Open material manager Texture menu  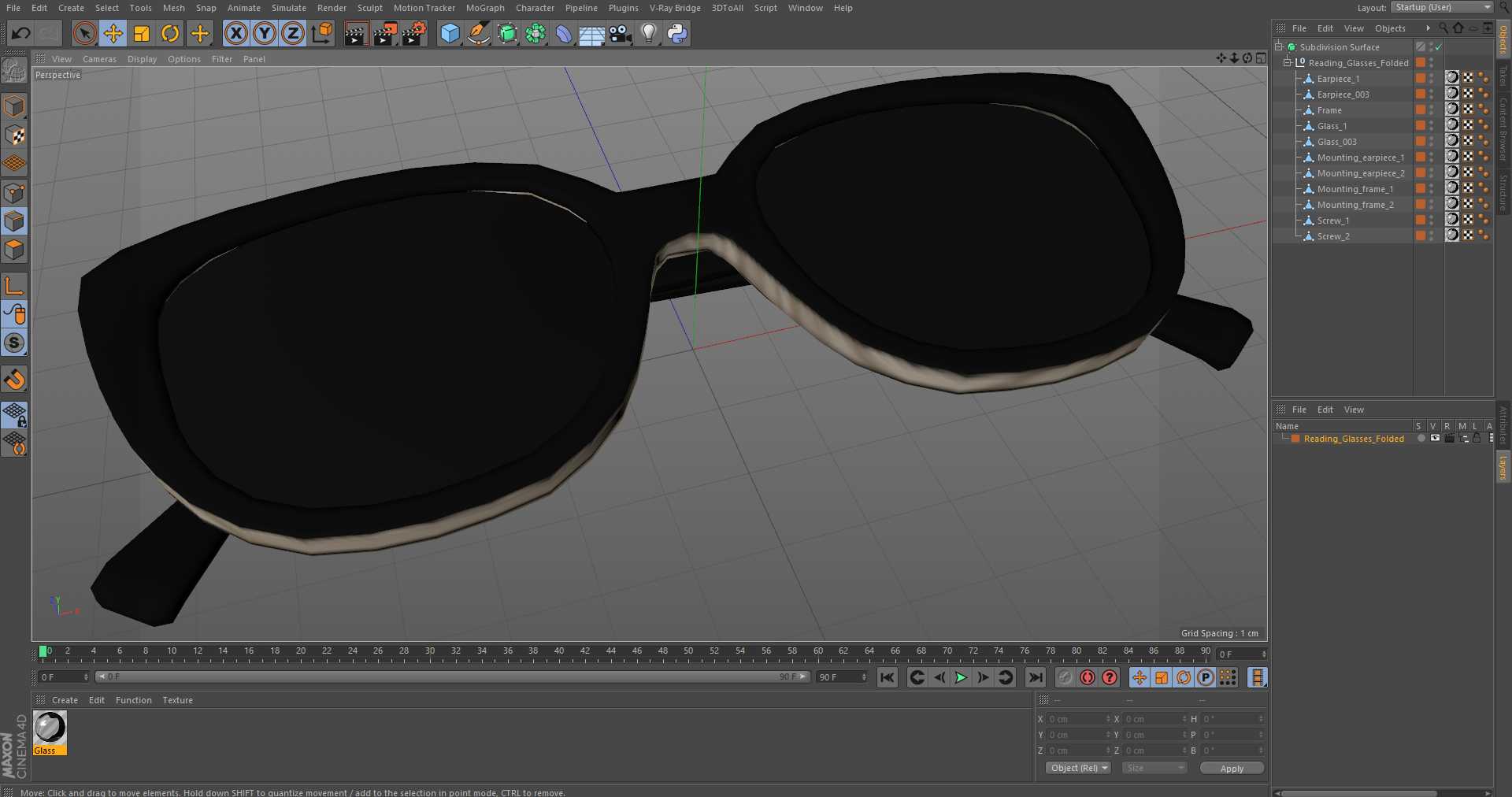click(x=177, y=700)
